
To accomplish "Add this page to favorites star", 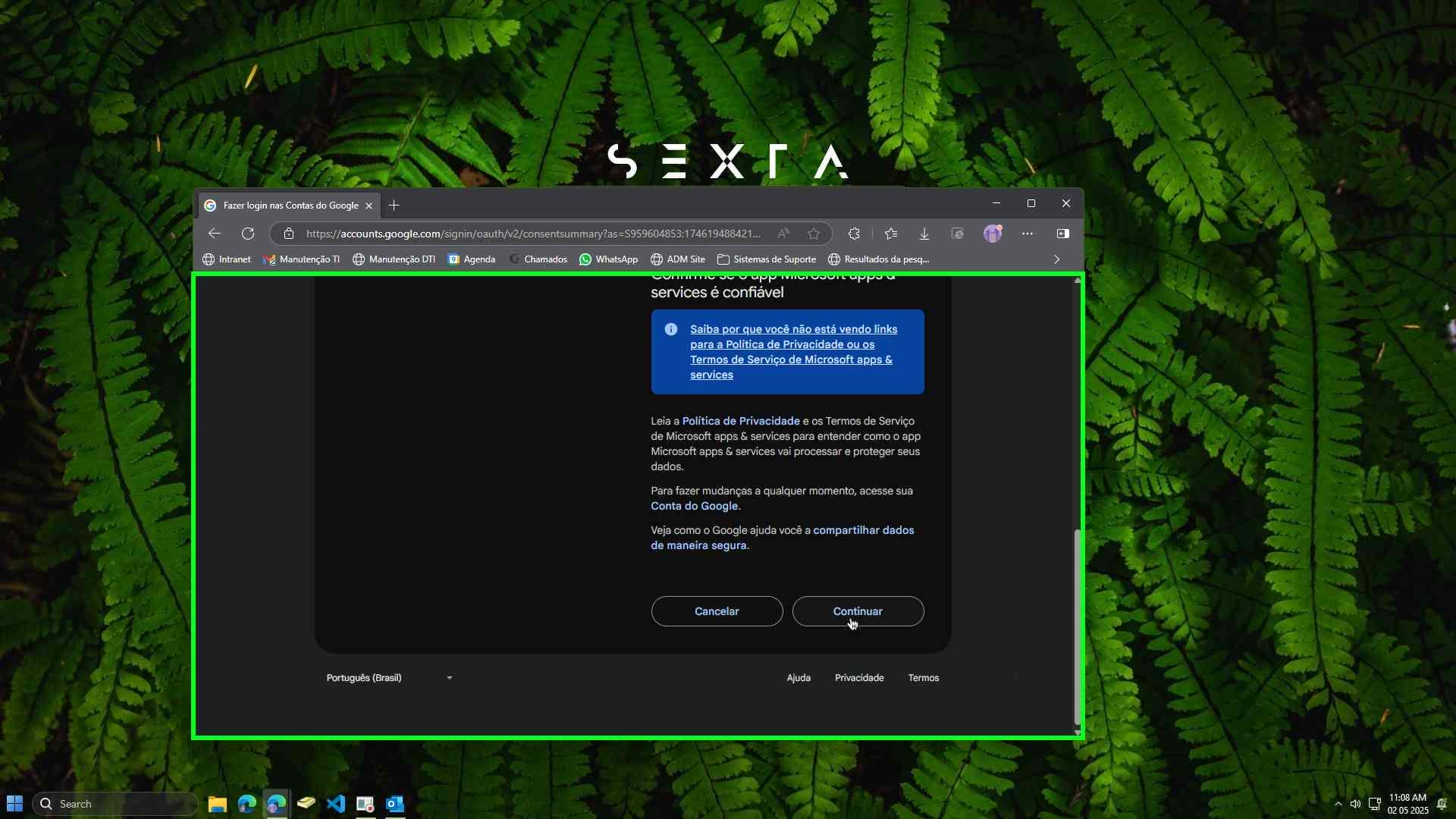I will (814, 234).
